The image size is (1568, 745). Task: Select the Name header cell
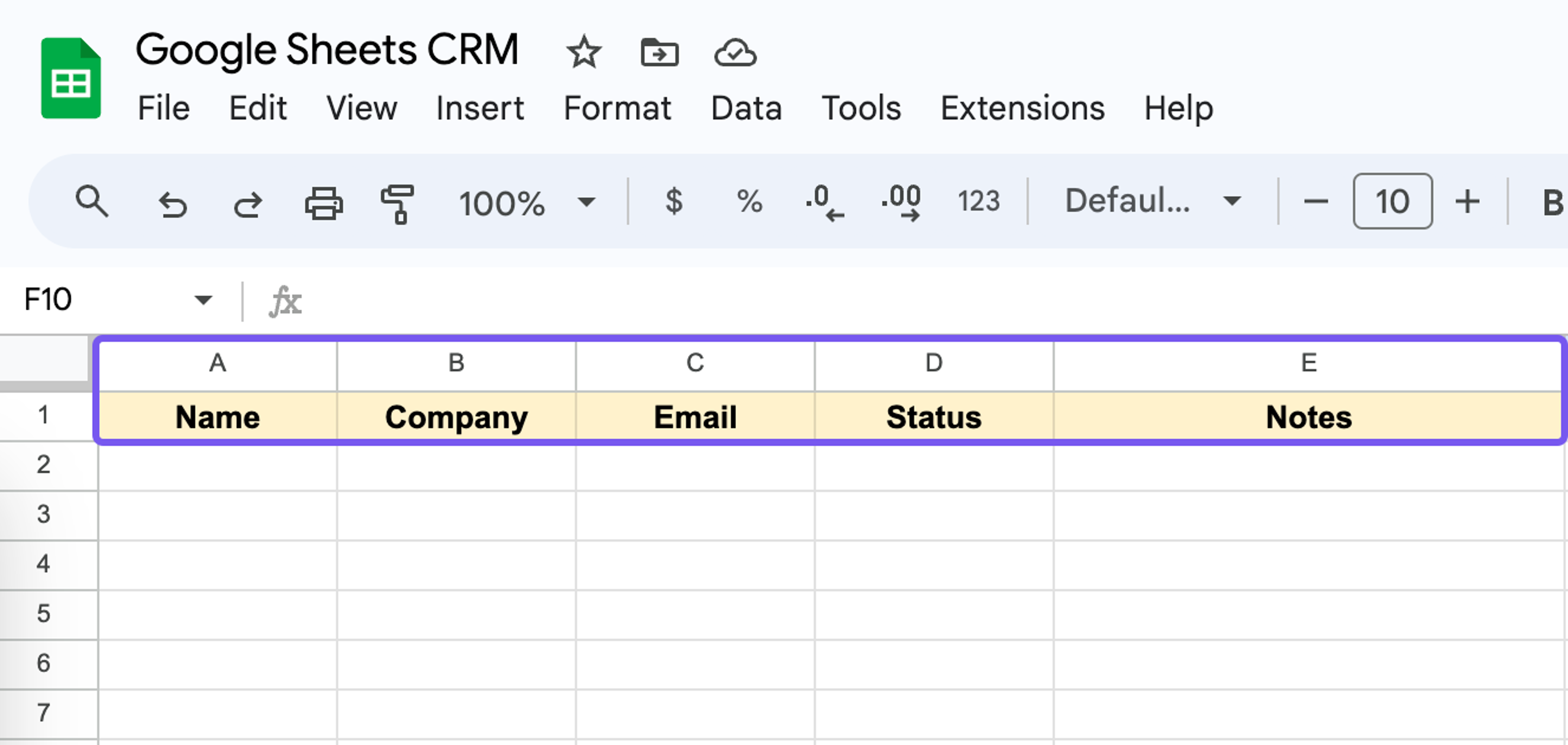218,416
